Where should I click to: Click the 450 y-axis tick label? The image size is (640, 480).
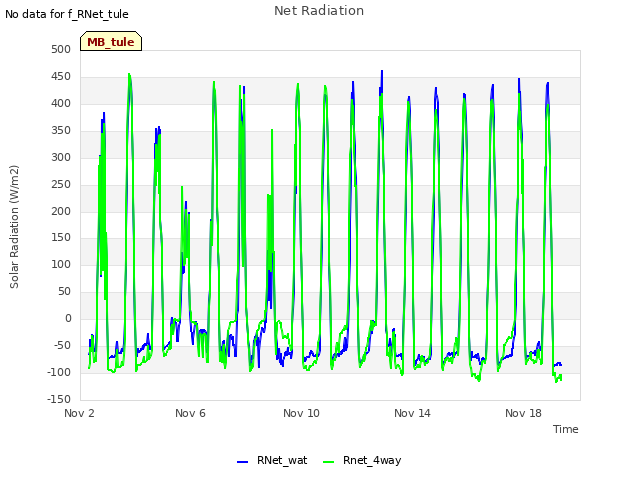pos(61,76)
